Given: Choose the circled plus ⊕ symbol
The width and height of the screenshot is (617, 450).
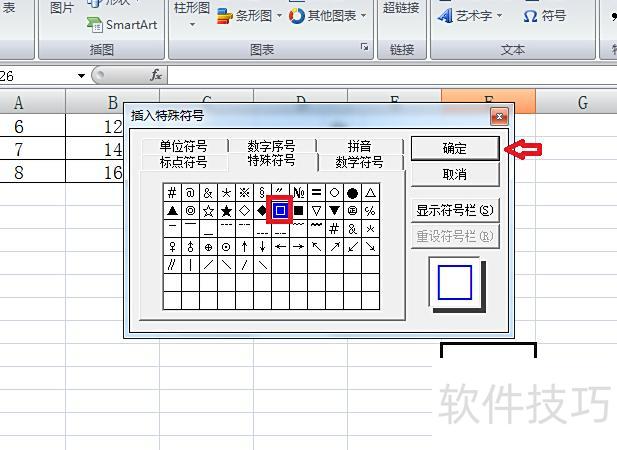Looking at the screenshot, I should [208, 247].
